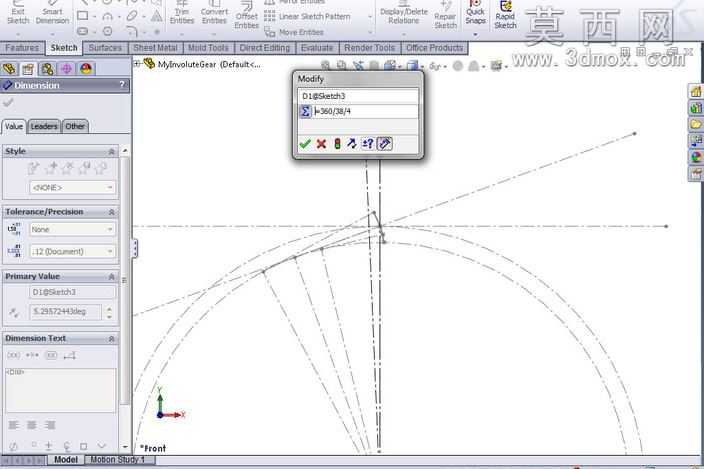Collapse the Tolerance/Precision section
Screen dimensions: 704x469
[x=111, y=212]
